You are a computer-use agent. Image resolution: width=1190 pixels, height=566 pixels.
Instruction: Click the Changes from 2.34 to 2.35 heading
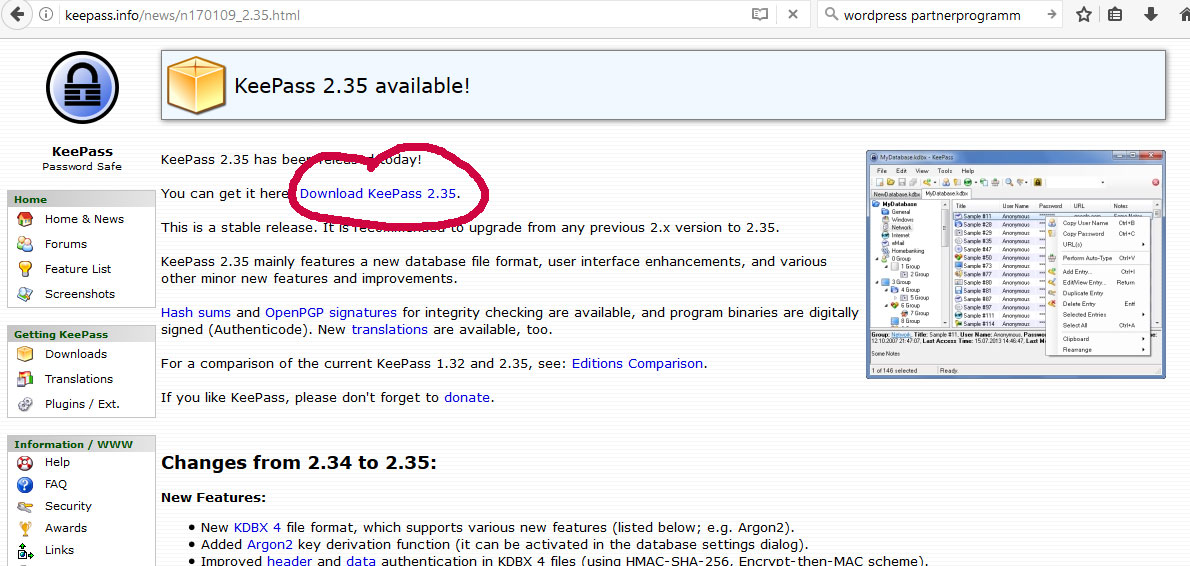point(299,463)
